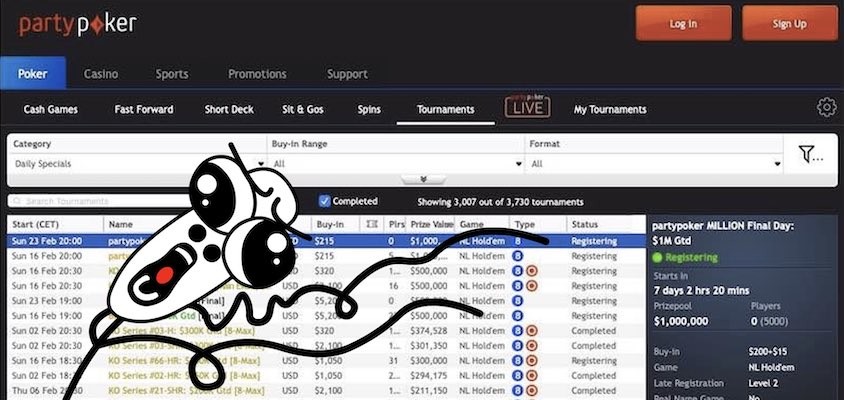Click "KO Series #66-HR" tournament name
Image resolution: width=844 pixels, height=400 pixels.
click(145, 361)
